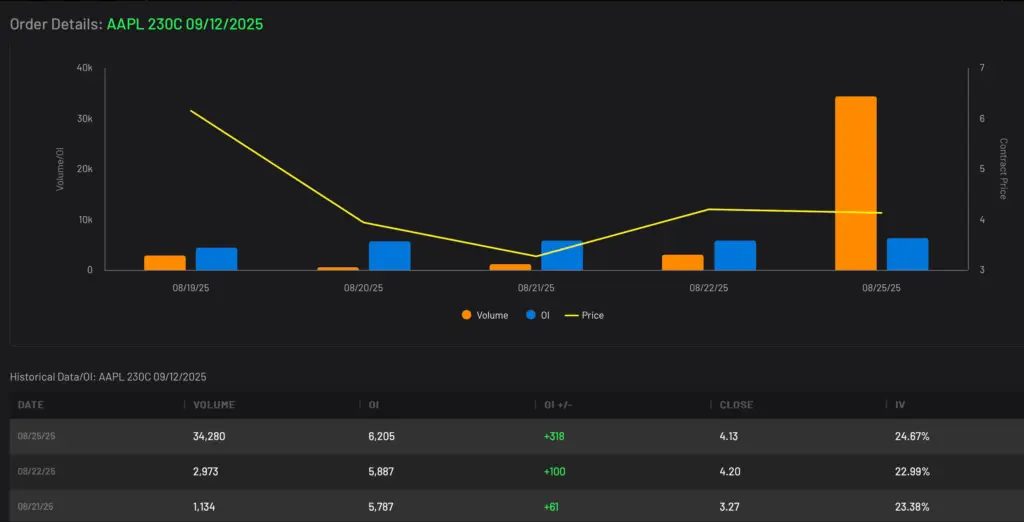The image size is (1024, 522).
Task: Click the blue OI bar for 08/20/25
Action: 389,255
